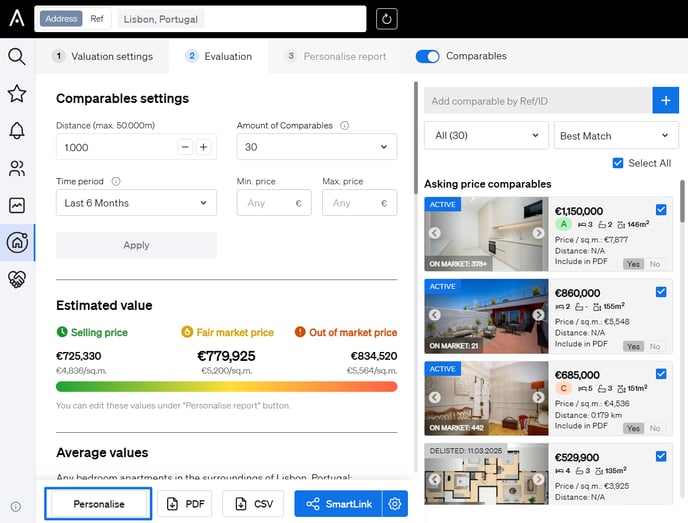Open notifications bell in the sidebar
Viewport: 688px width, 523px height.
[17, 131]
